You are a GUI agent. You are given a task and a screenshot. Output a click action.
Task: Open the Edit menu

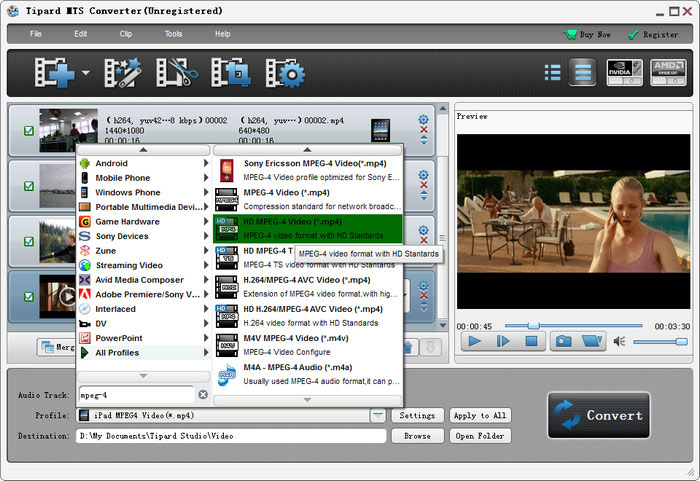[x=81, y=34]
